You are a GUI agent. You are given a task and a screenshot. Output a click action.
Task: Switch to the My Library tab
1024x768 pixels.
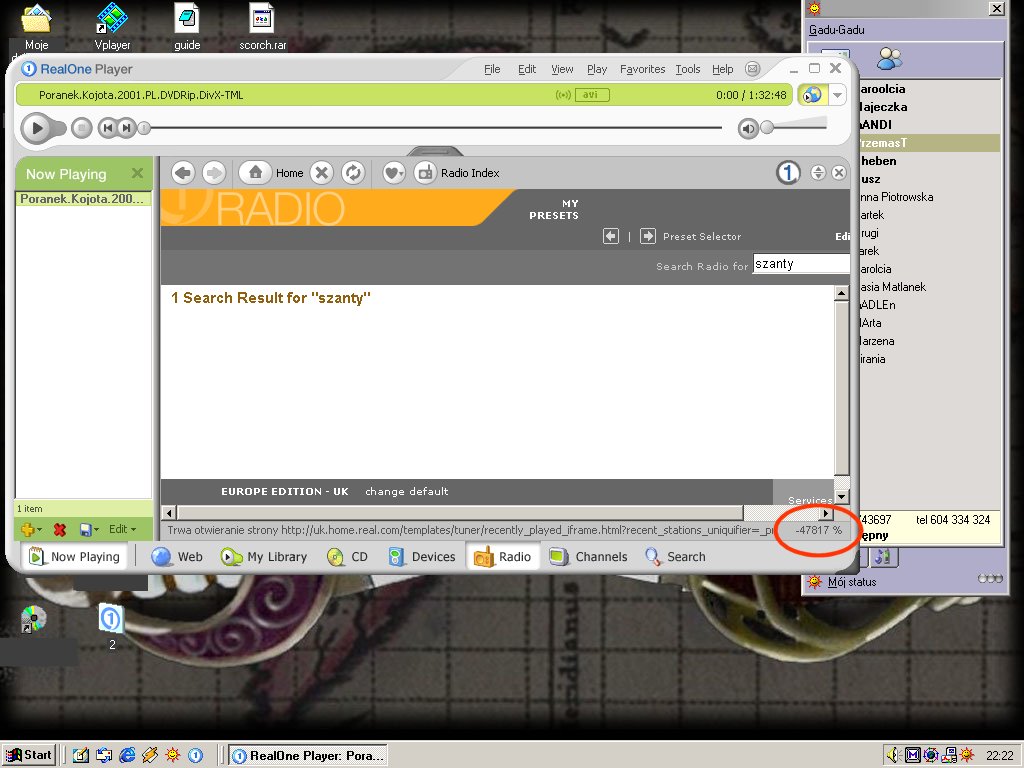point(263,556)
